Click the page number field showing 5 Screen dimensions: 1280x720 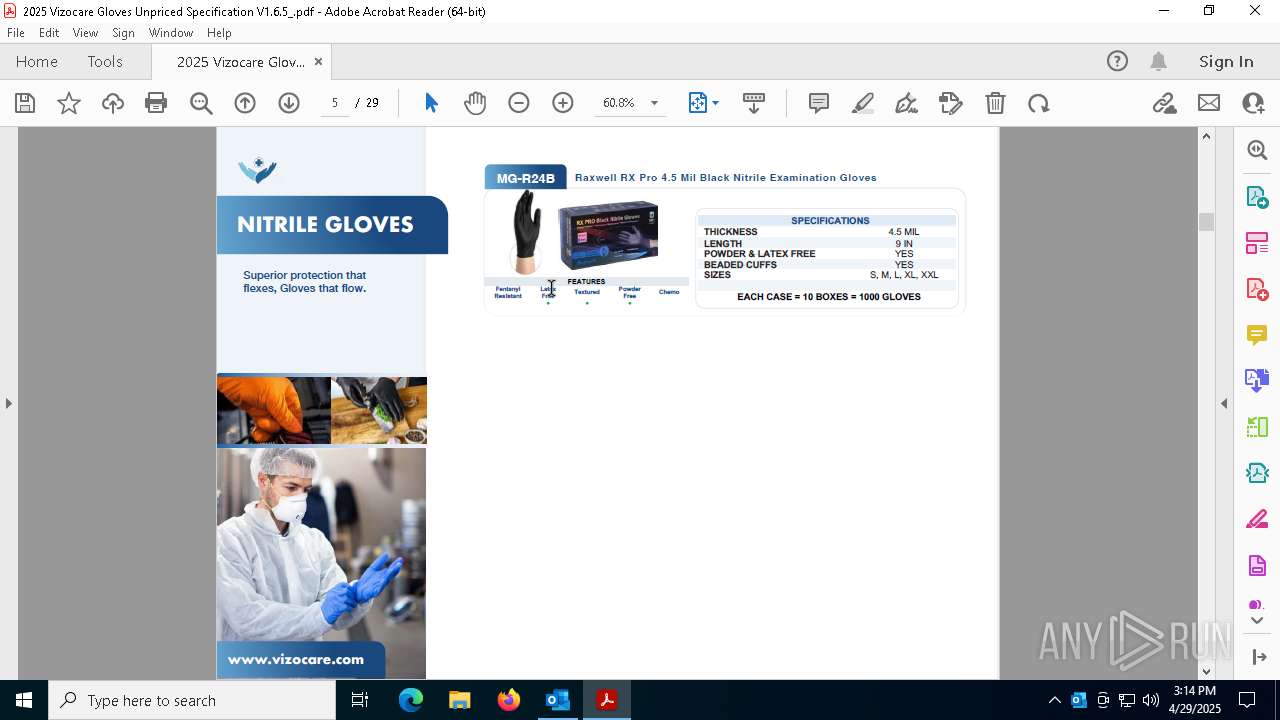[x=335, y=103]
